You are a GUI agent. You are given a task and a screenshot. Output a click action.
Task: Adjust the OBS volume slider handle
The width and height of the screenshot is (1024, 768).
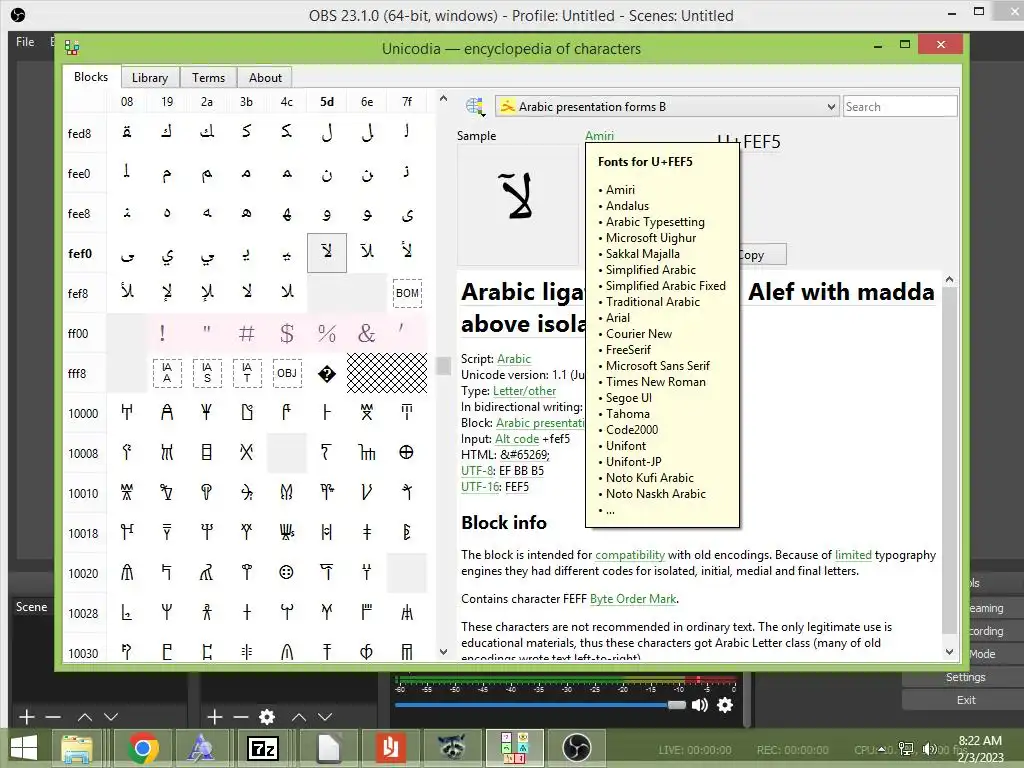click(677, 705)
